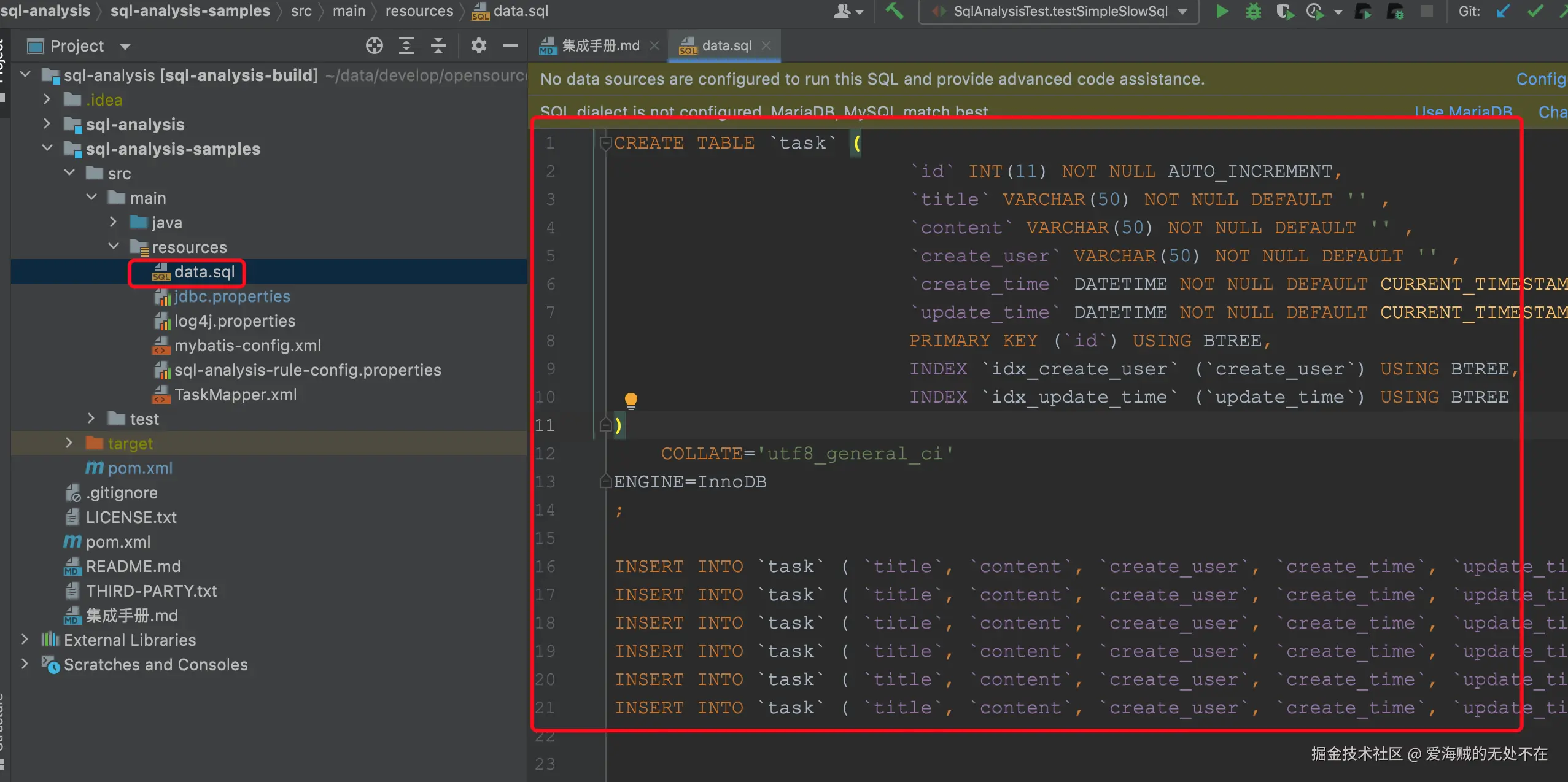1568x782 pixels.
Task: Open jdbc.properties in the project tree
Action: (x=231, y=296)
